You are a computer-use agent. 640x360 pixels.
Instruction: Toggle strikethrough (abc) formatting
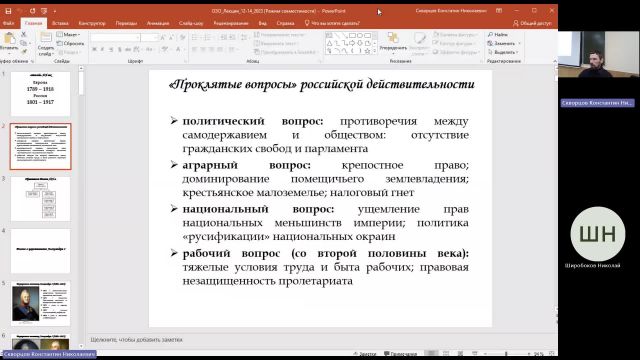[x=128, y=49]
